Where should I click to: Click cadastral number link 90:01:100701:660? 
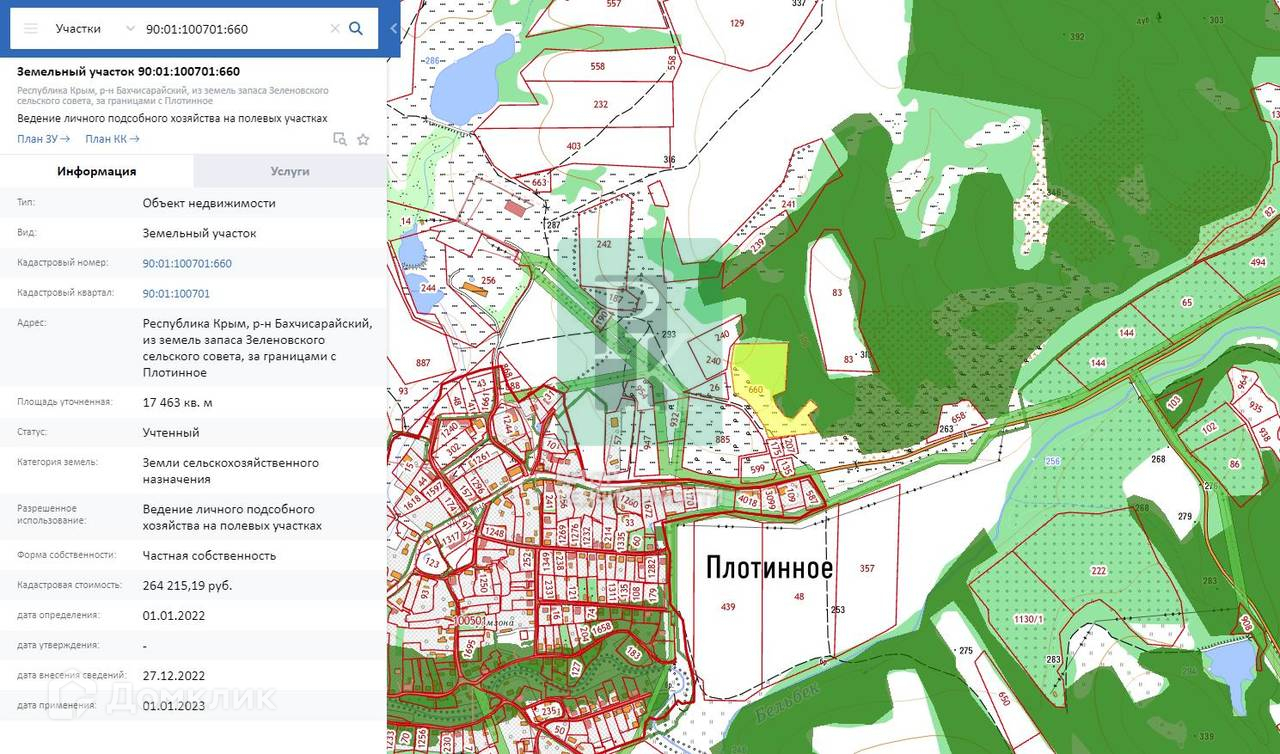(x=187, y=263)
